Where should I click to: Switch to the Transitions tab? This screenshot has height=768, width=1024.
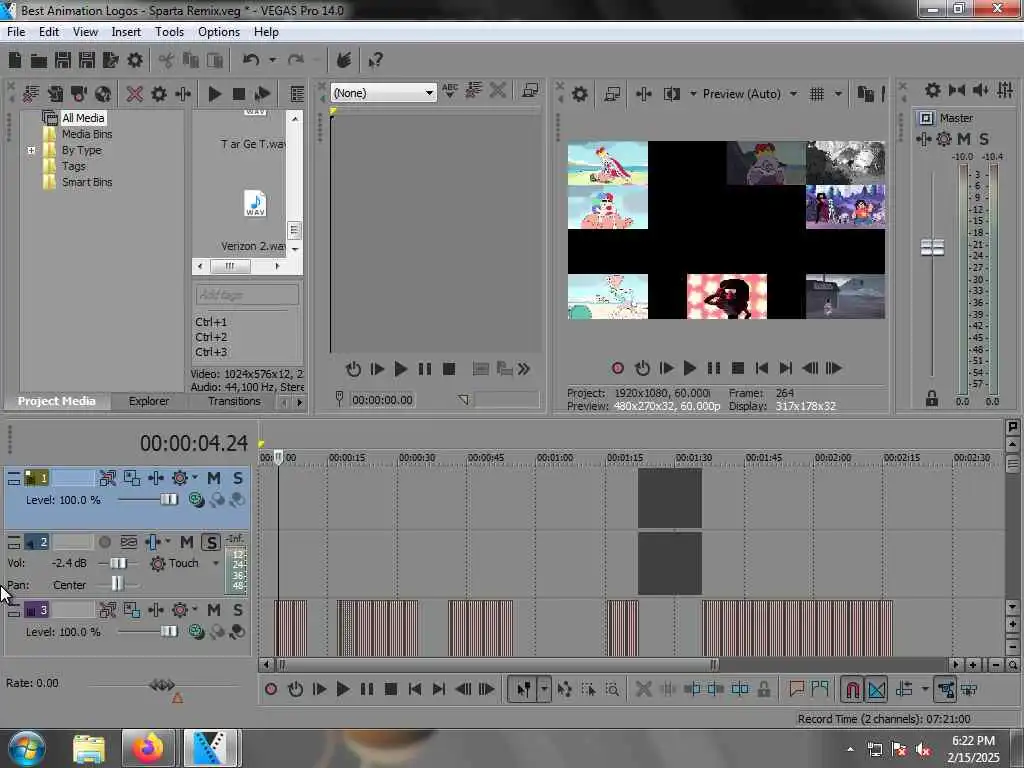click(x=234, y=401)
